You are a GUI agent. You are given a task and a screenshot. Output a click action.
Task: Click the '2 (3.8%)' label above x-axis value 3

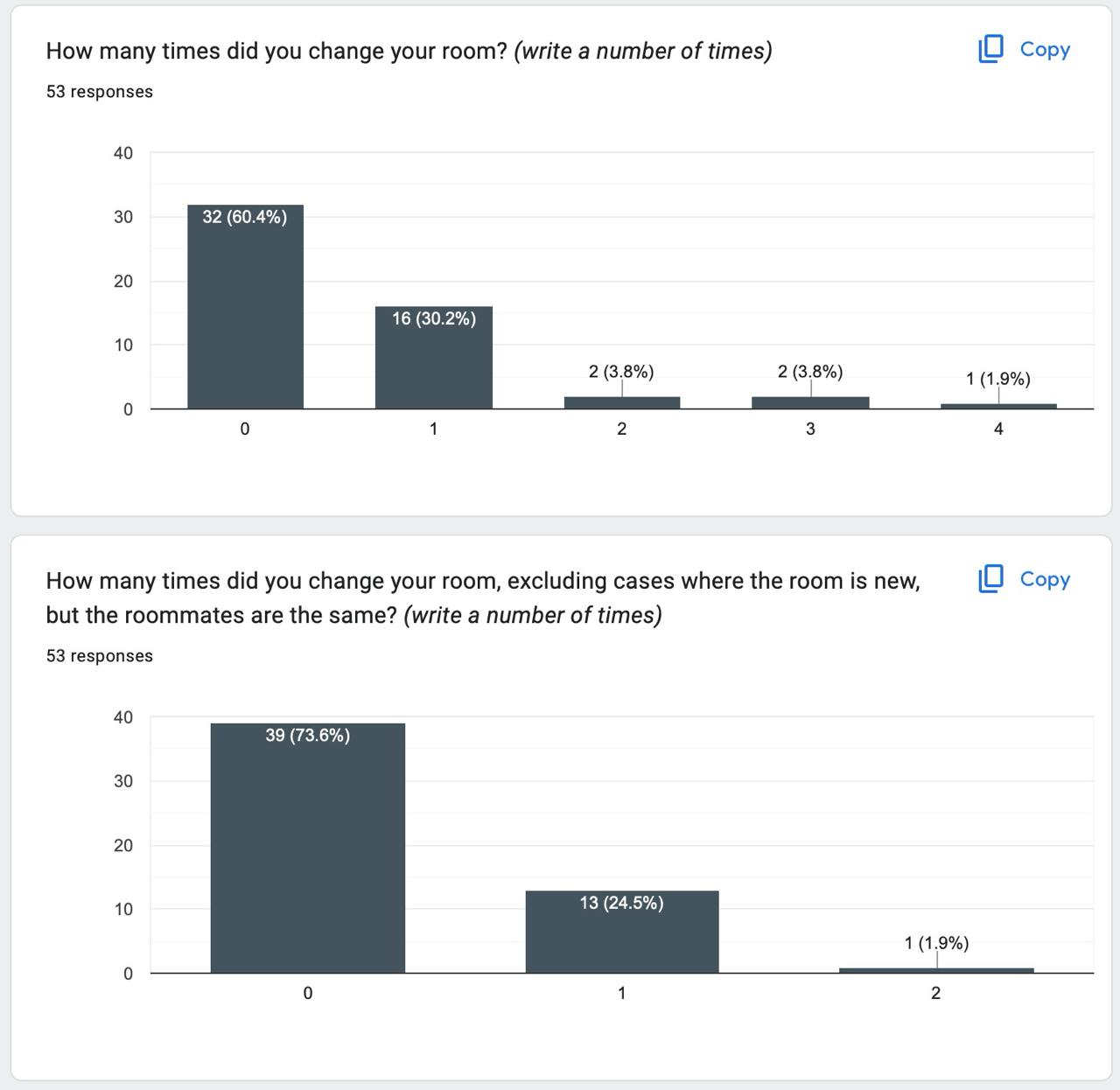810,372
